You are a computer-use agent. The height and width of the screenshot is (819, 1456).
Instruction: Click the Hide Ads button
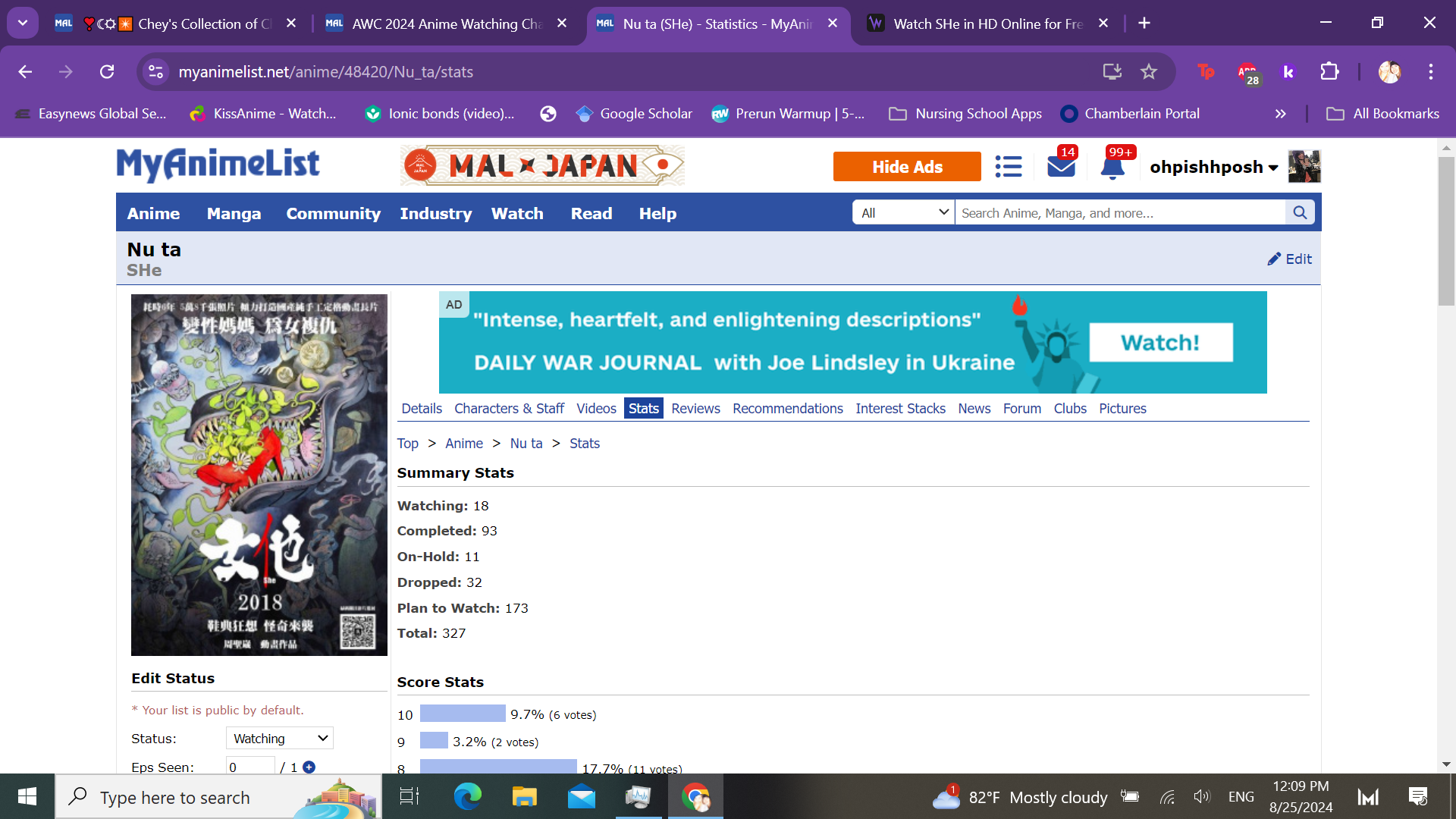pos(907,167)
